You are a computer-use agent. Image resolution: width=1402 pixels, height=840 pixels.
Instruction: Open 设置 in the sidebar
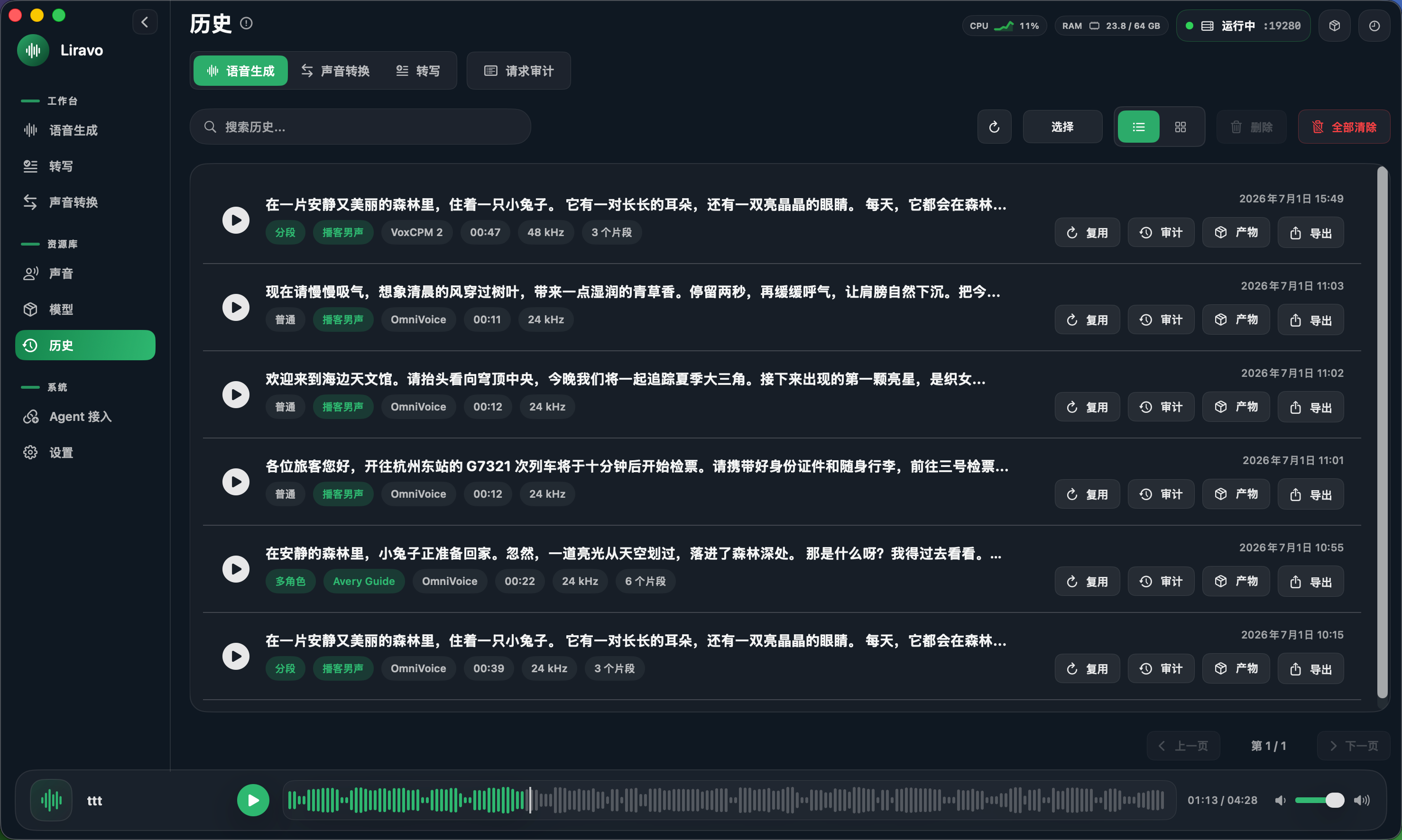click(85, 452)
